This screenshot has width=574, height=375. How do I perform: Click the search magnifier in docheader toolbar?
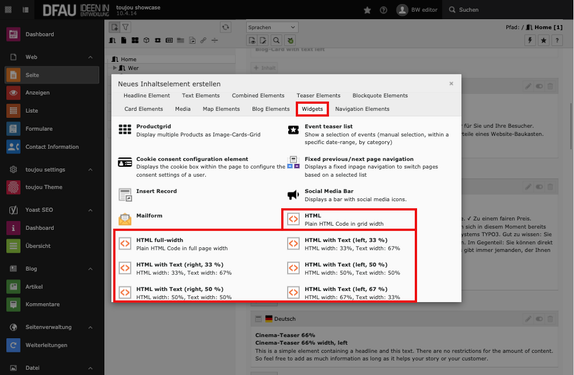[x=276, y=40]
